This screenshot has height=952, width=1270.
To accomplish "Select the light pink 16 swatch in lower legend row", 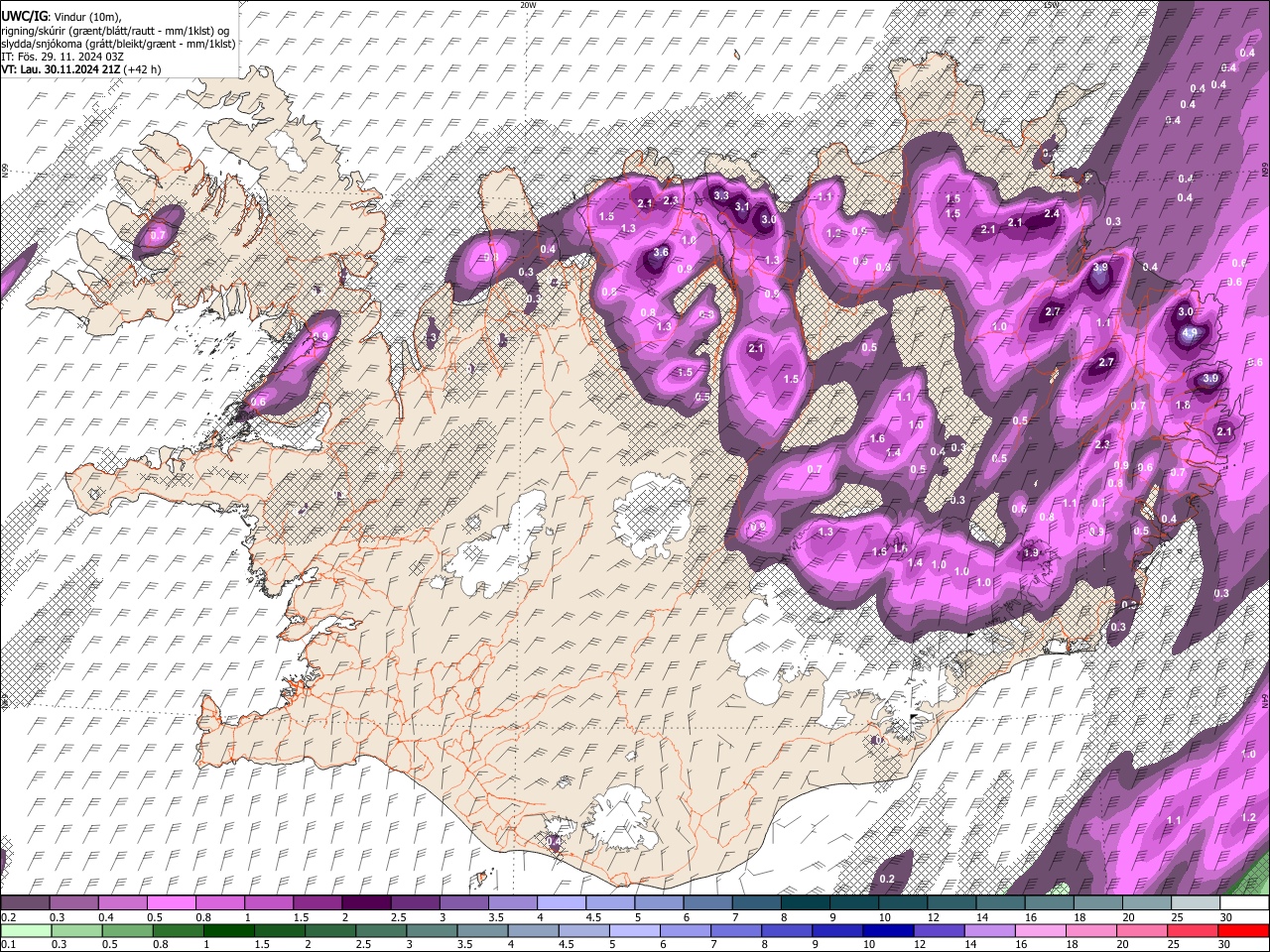I will tap(1040, 930).
